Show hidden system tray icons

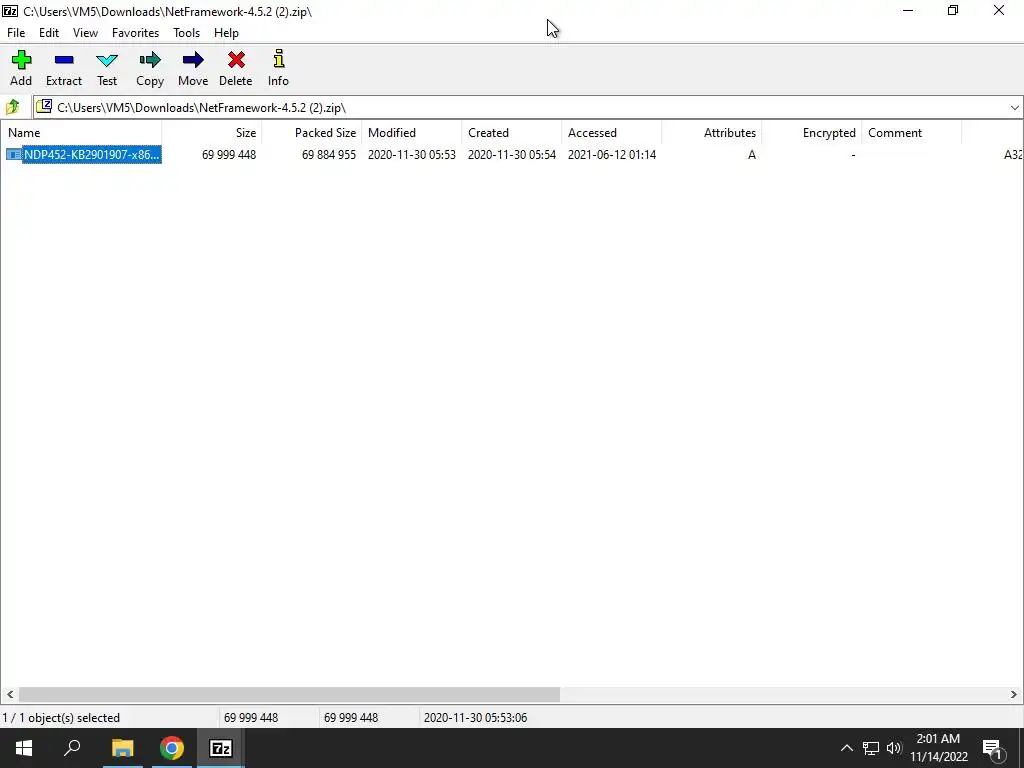846,748
